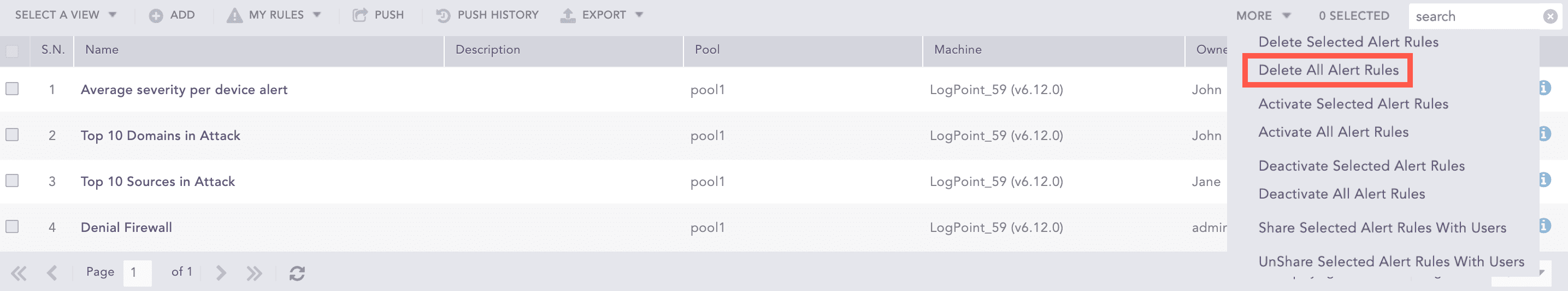
Task: Open the My Rules dropdown
Action: coord(282,15)
